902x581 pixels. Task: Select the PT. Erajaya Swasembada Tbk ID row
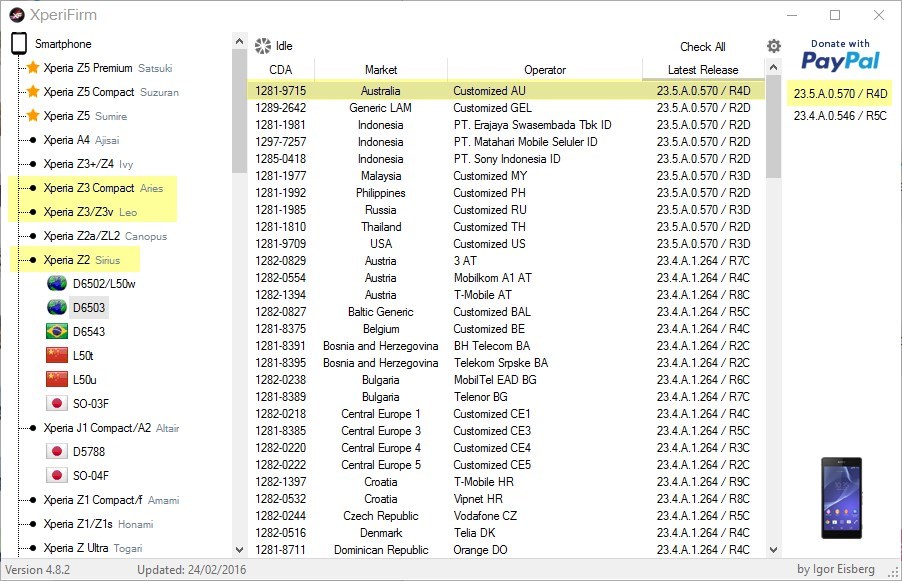point(506,125)
